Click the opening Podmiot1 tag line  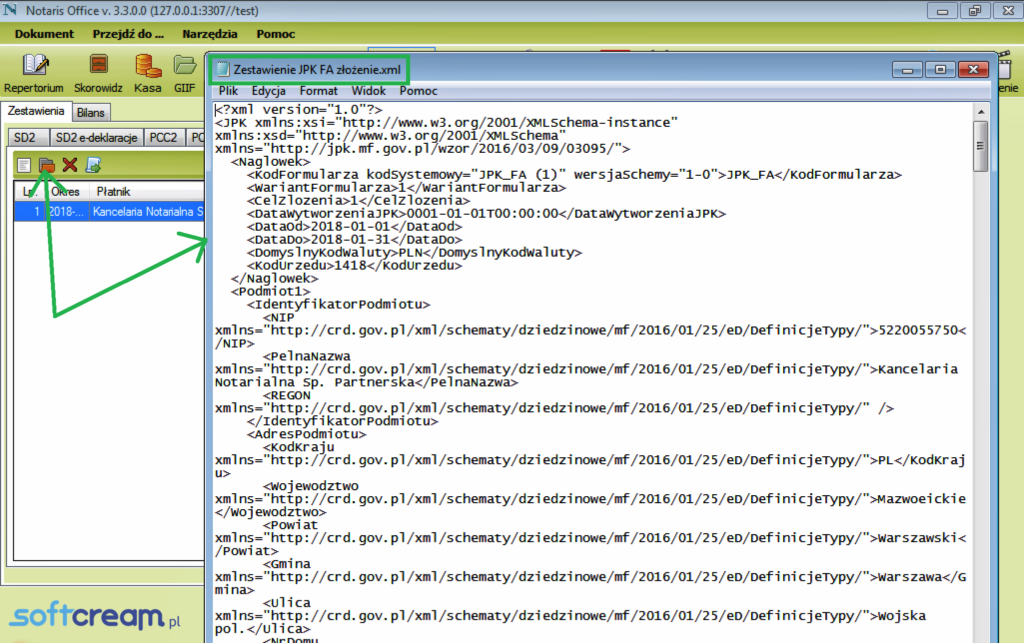point(270,291)
